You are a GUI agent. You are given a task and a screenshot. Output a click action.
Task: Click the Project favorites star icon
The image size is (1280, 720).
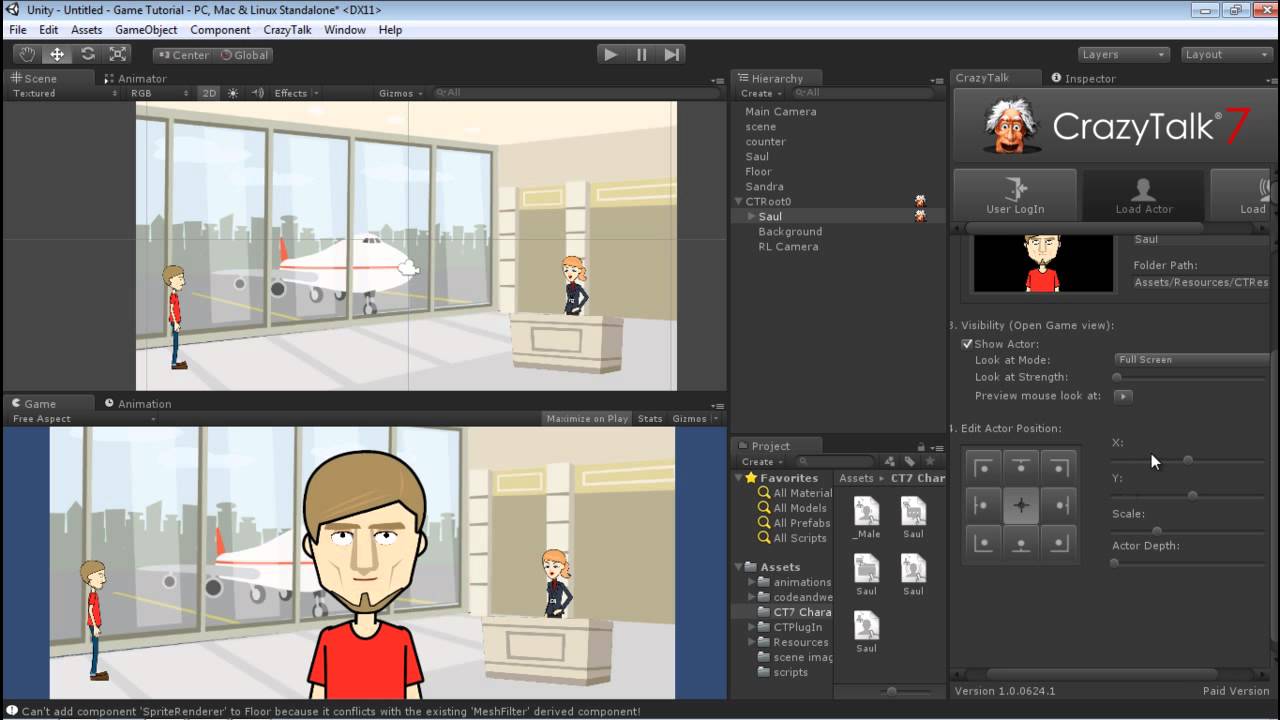click(x=930, y=462)
